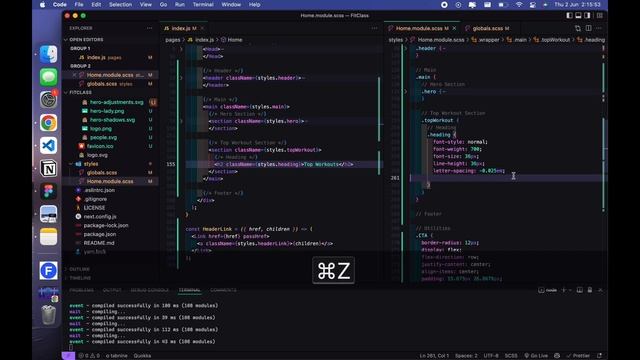The height and width of the screenshot is (360, 640).
Task: Open Explorer views and more actions menu
Action: pos(149,28)
